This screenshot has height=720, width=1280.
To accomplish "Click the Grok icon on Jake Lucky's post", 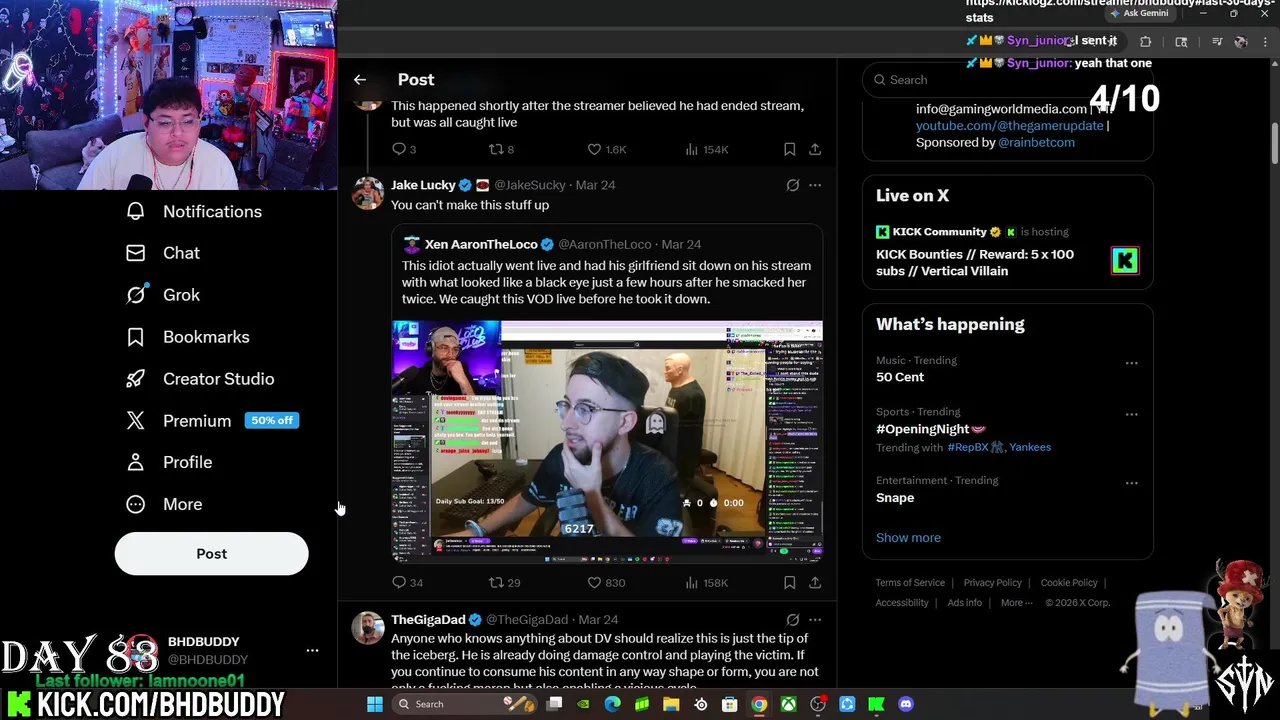I will (792, 185).
